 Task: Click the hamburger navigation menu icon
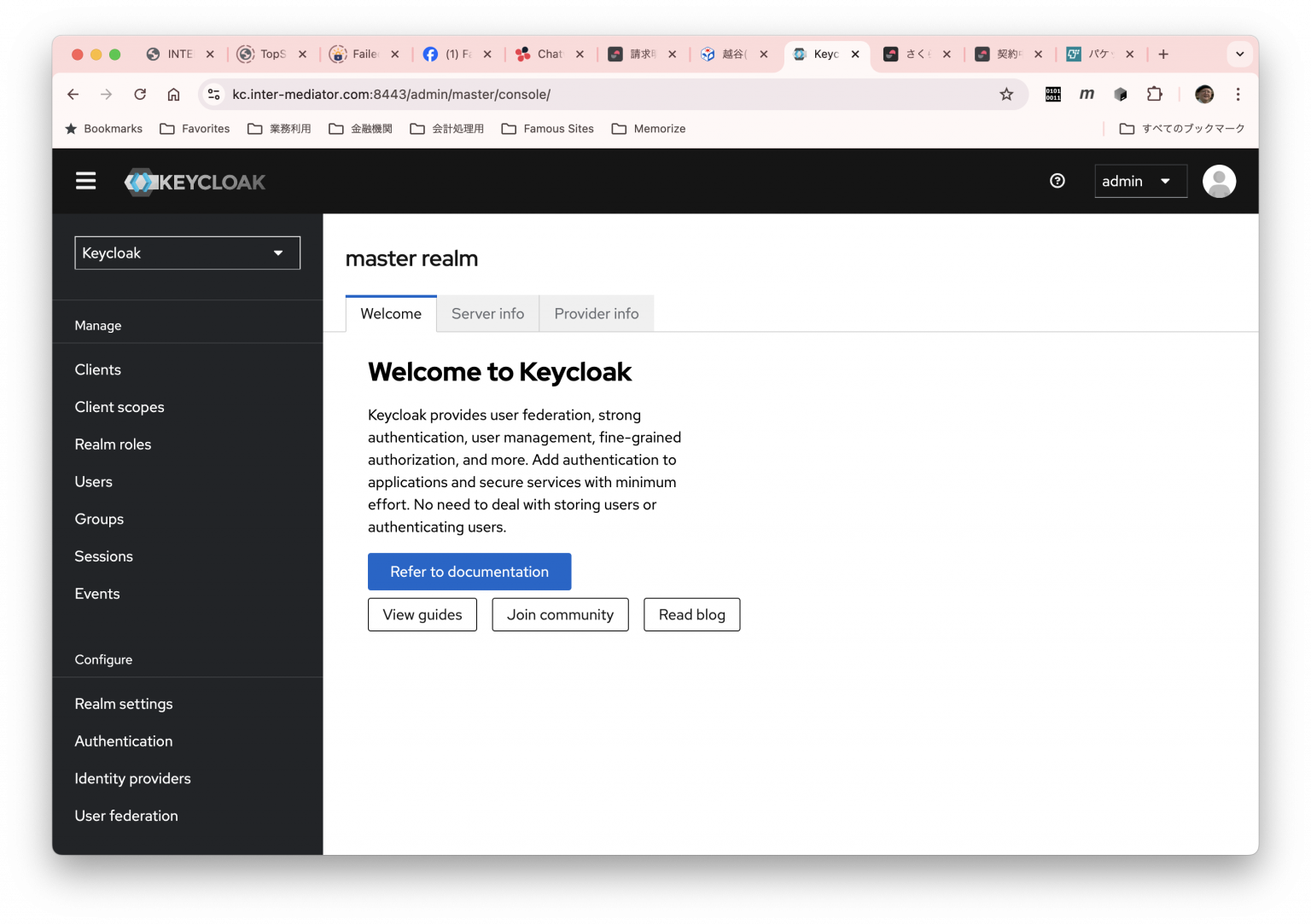(x=85, y=181)
